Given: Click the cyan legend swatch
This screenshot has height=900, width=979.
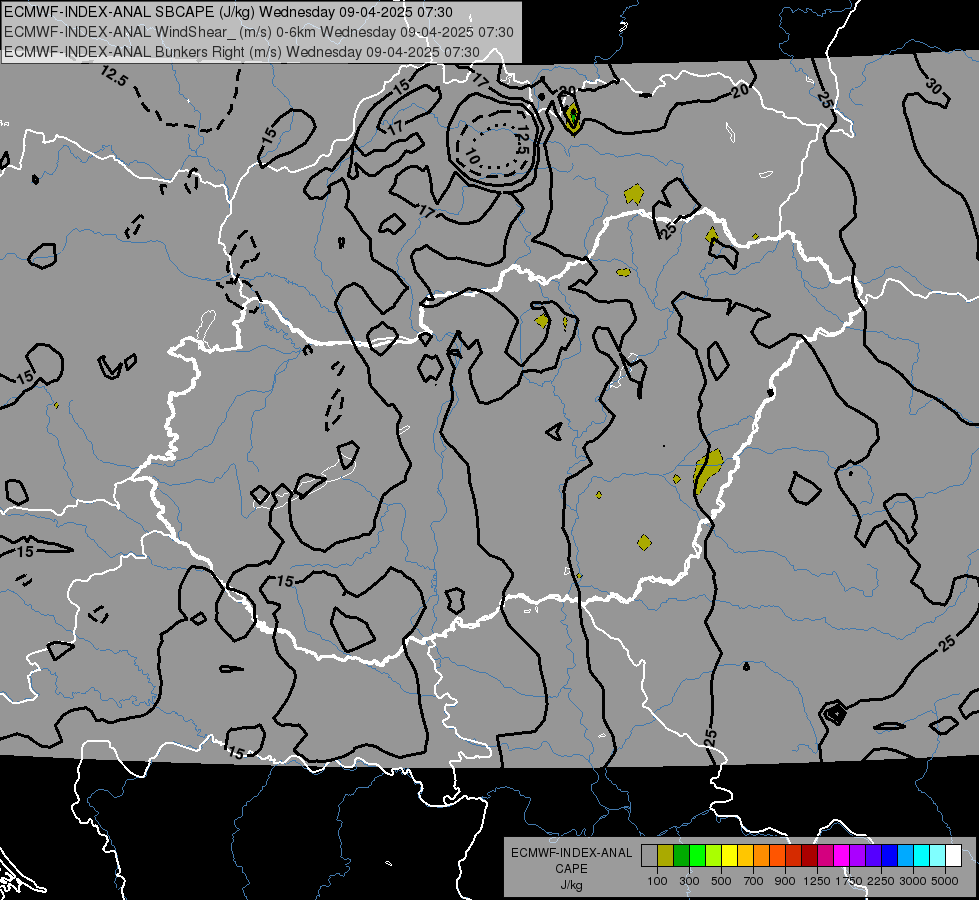Looking at the screenshot, I should (x=922, y=856).
